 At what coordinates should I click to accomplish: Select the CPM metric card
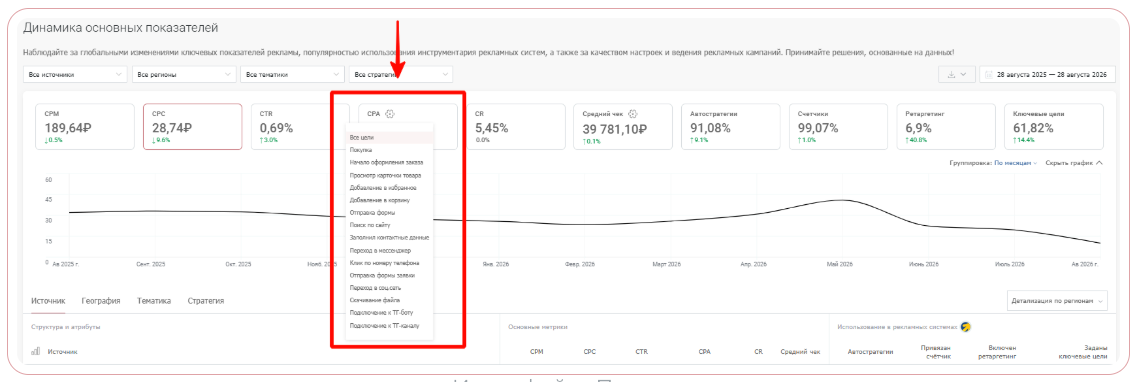(x=85, y=126)
